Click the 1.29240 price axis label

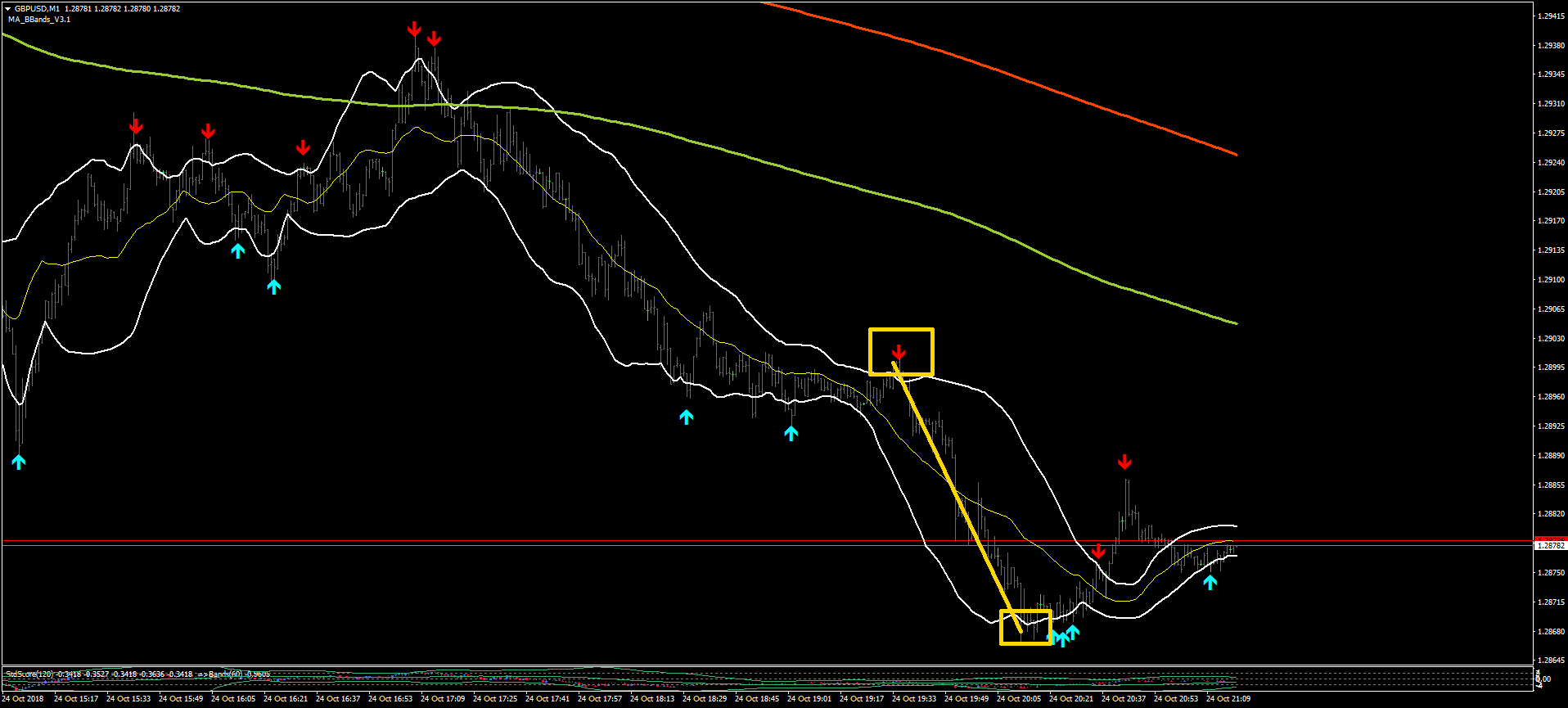click(1551, 163)
